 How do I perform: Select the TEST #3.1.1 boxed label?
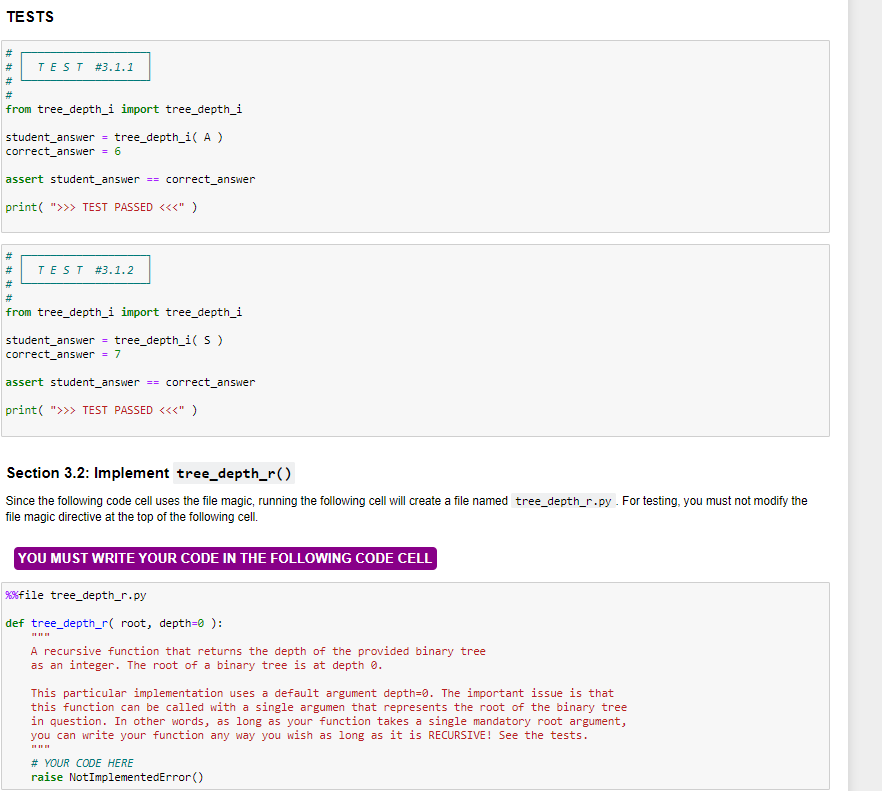pos(84,66)
